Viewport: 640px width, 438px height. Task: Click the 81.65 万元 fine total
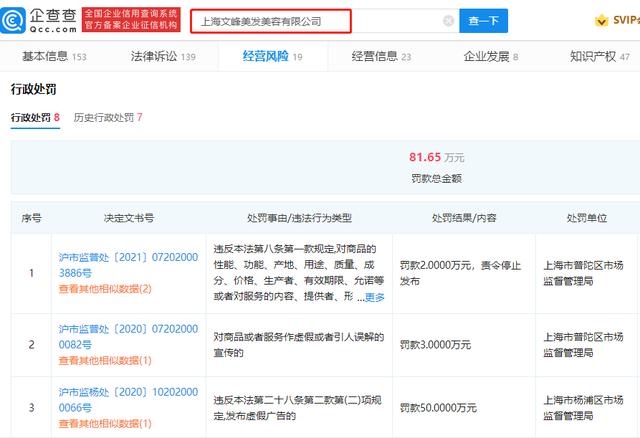(x=436, y=157)
